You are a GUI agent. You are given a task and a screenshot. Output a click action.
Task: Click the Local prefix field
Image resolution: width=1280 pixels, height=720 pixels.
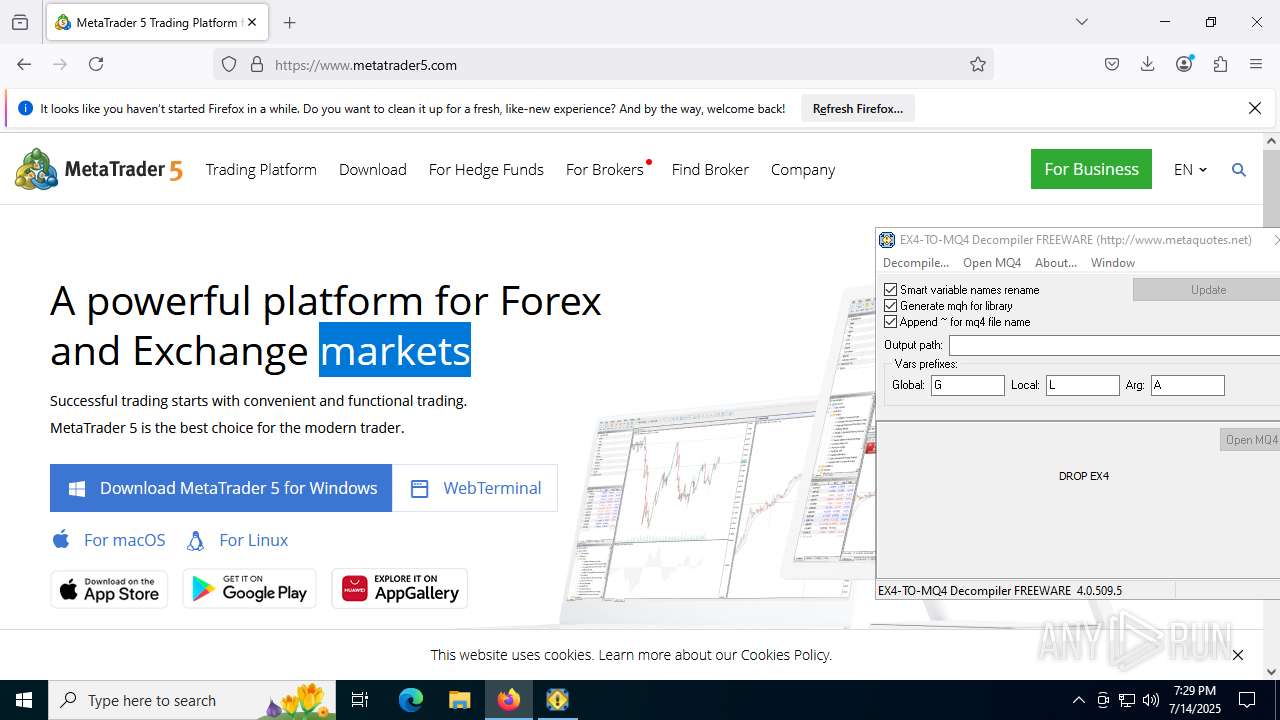[1083, 385]
